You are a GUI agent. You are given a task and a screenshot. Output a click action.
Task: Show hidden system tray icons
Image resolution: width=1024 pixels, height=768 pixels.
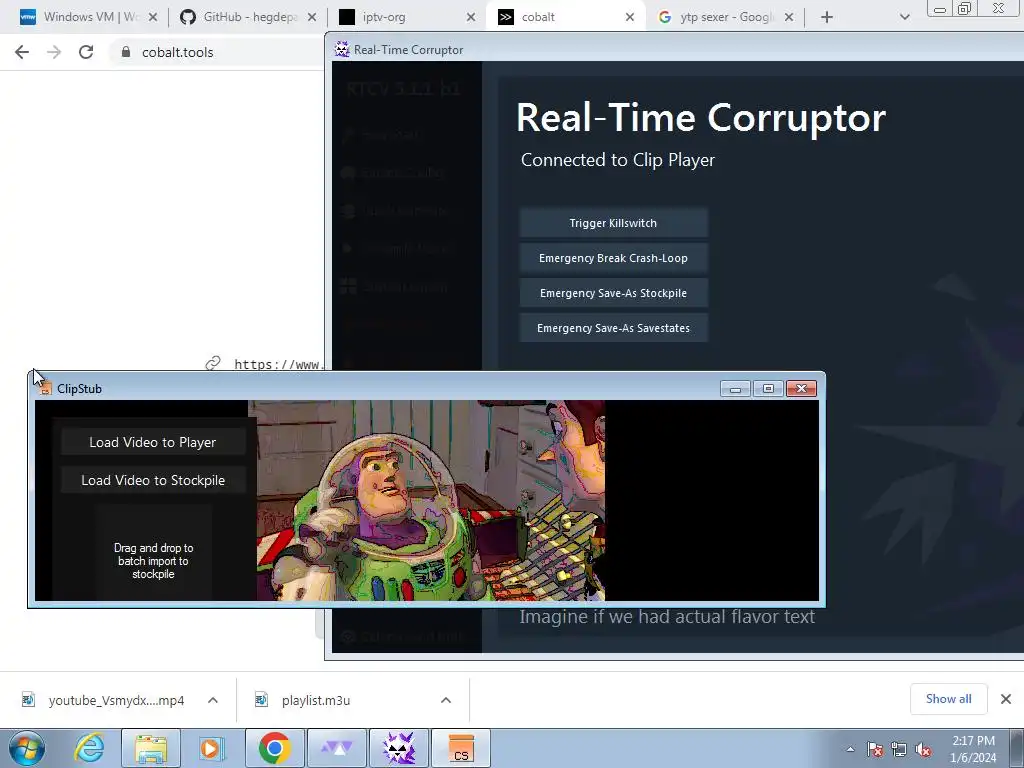point(850,749)
